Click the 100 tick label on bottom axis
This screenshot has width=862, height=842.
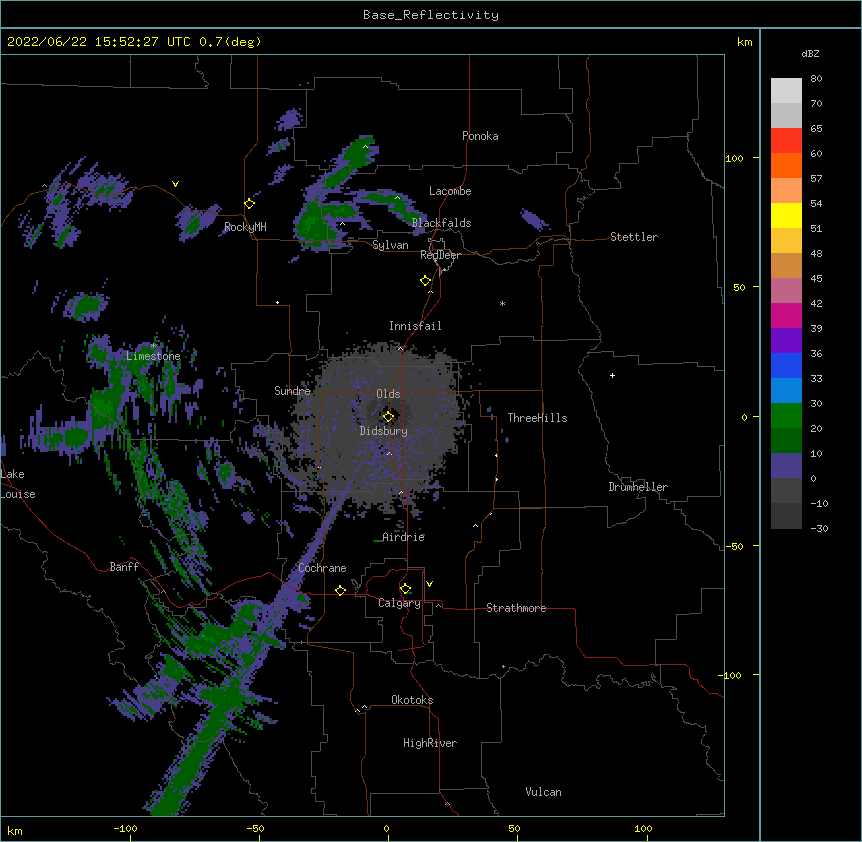[643, 828]
